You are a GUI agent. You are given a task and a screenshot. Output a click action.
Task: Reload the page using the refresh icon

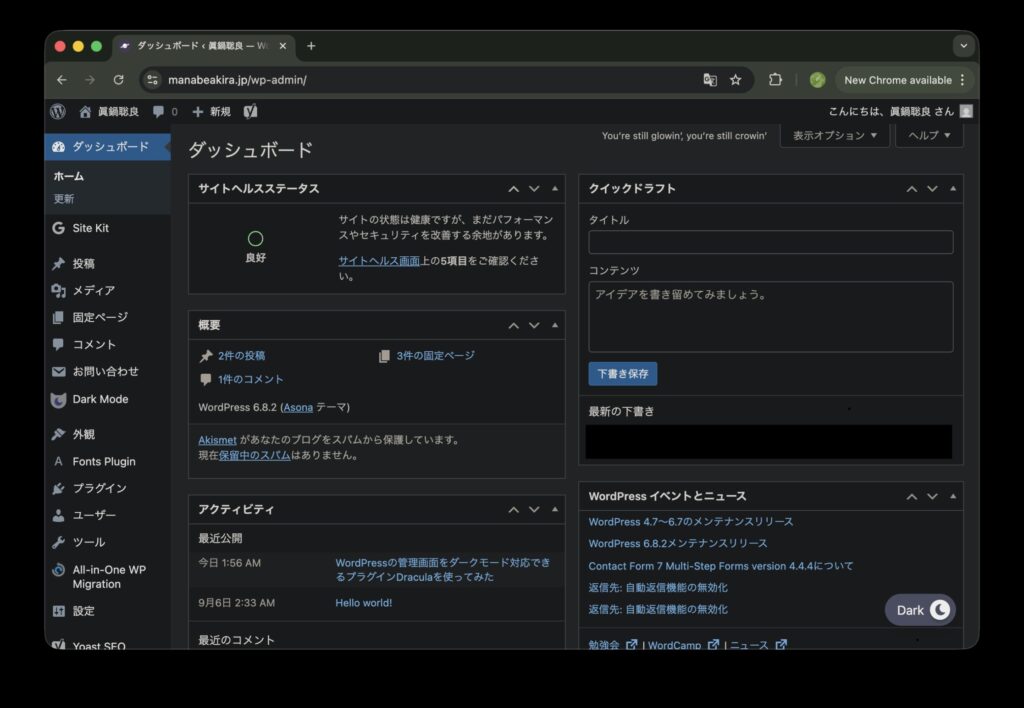point(119,80)
